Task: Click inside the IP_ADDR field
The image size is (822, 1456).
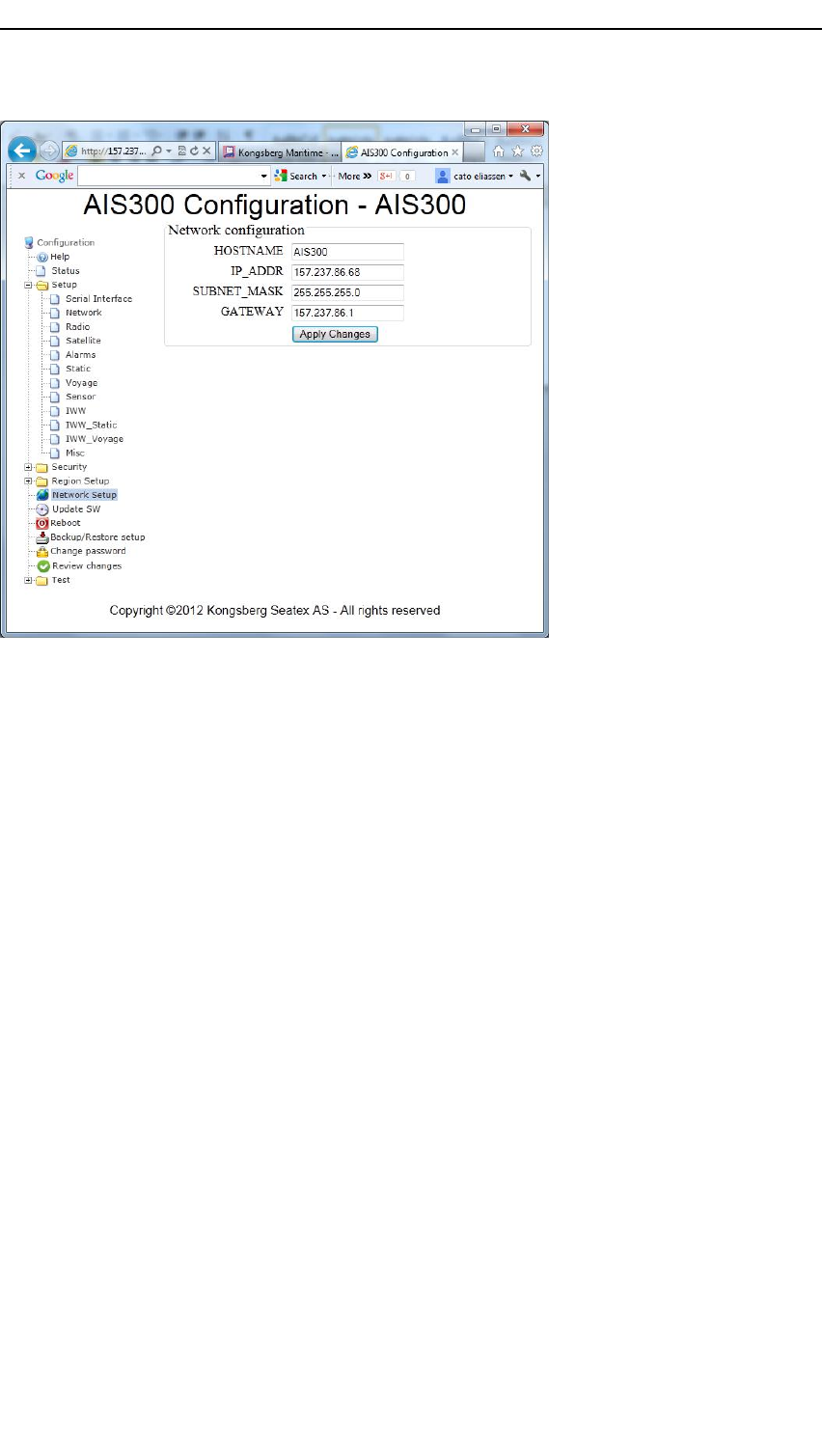Action: coord(347,272)
